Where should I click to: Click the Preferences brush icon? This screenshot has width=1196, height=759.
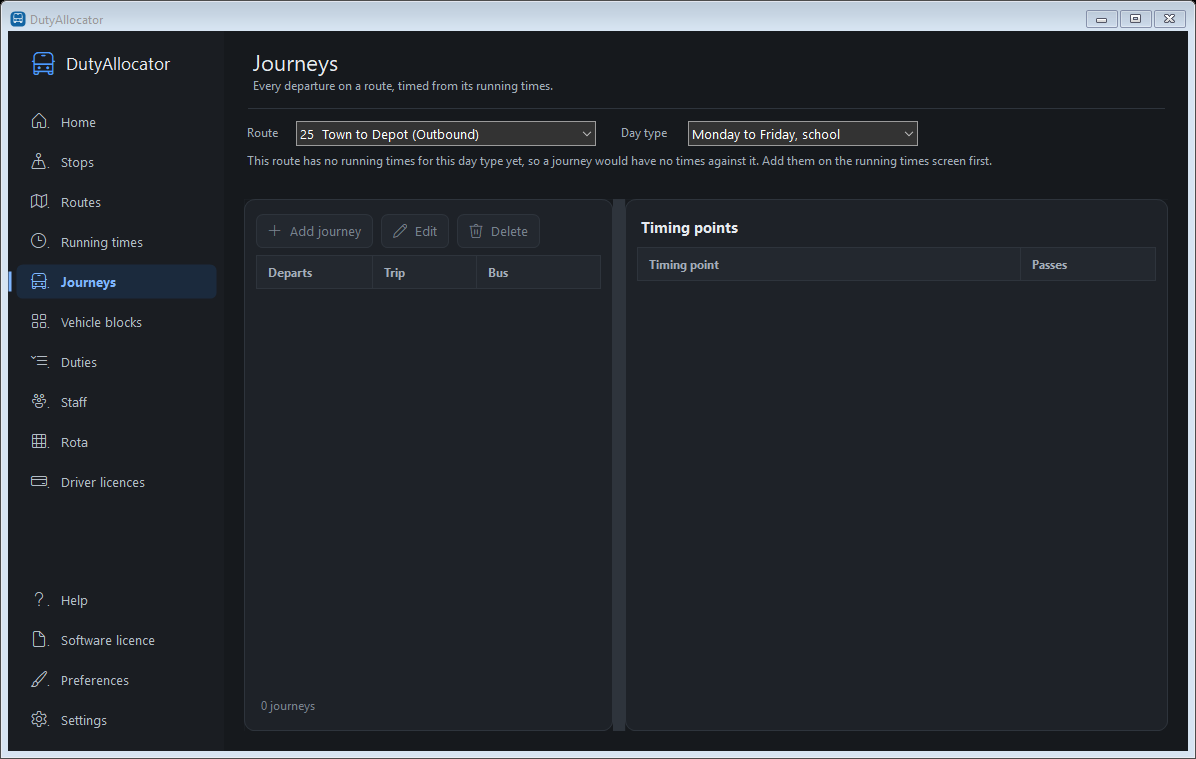[40, 680]
